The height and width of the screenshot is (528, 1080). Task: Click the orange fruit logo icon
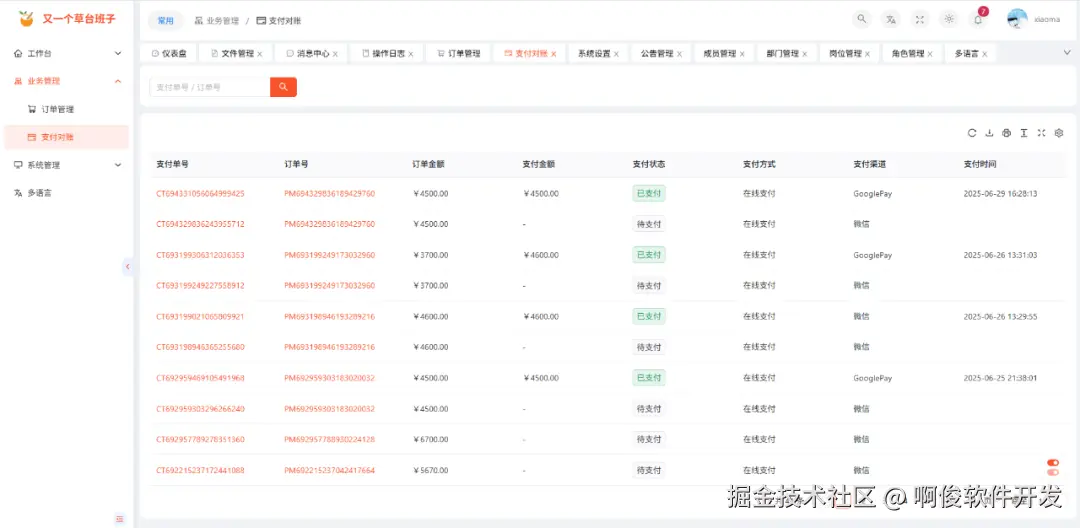click(x=26, y=19)
